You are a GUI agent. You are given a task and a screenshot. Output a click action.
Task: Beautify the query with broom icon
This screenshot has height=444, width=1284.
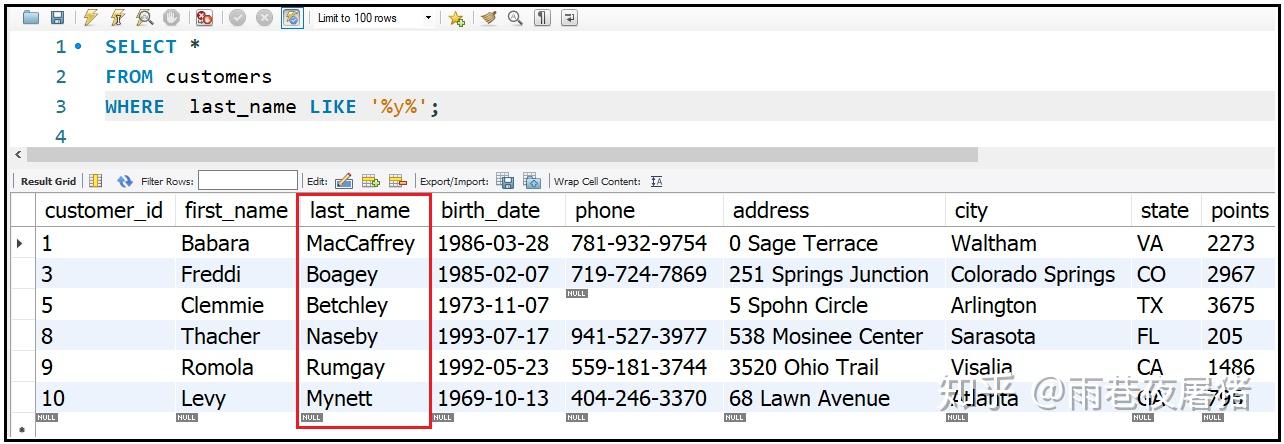pyautogui.click(x=488, y=18)
